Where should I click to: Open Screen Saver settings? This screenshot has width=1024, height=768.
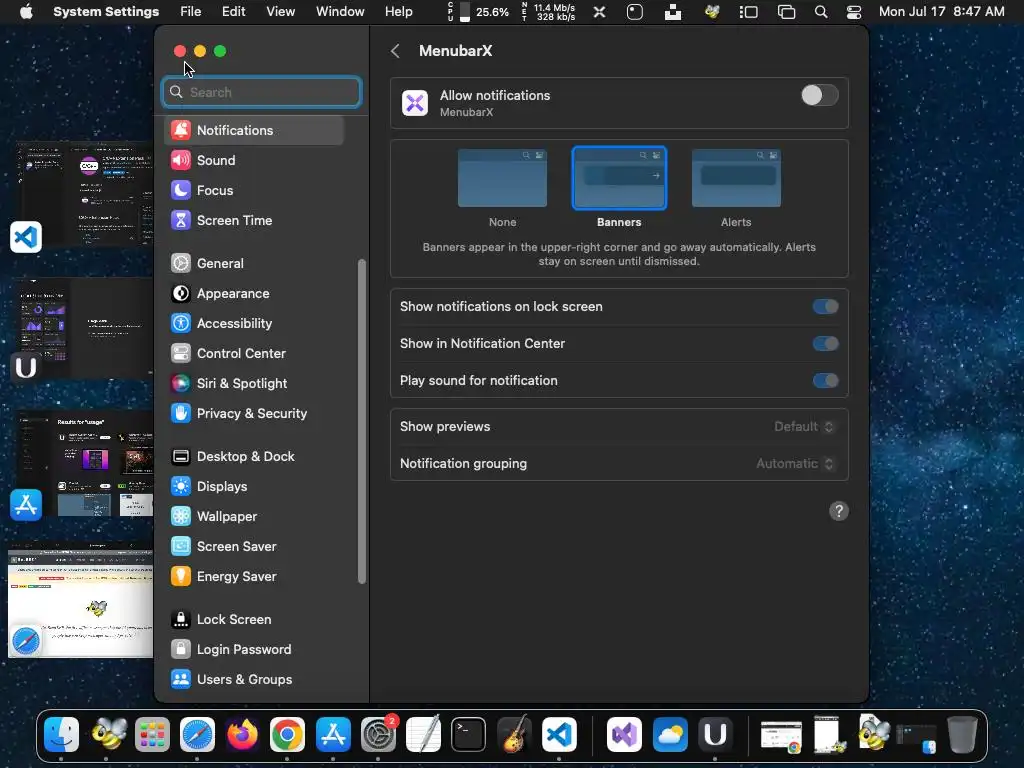click(x=254, y=547)
